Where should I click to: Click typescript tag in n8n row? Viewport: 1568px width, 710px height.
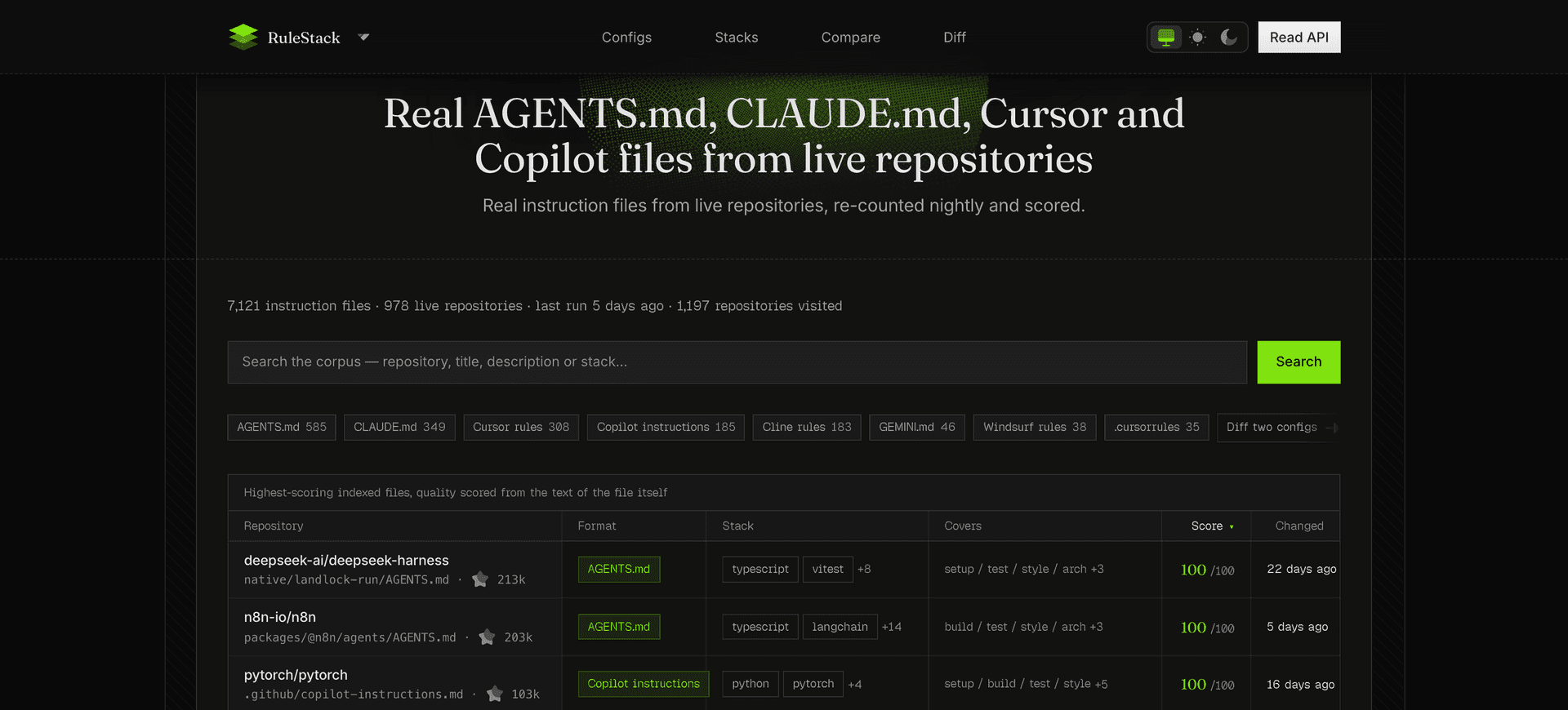point(760,627)
